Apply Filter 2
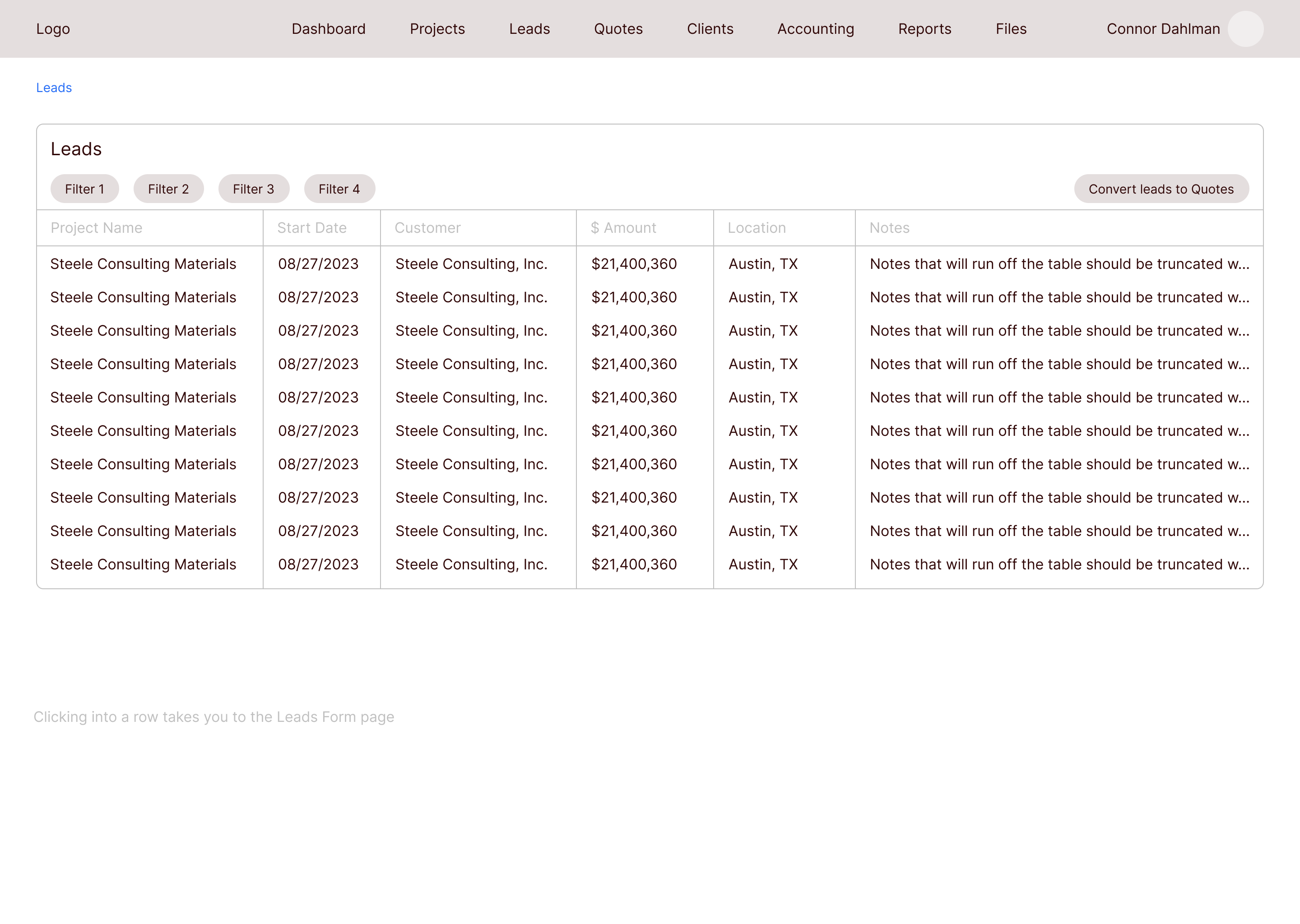The width and height of the screenshot is (1300, 924). 168,189
